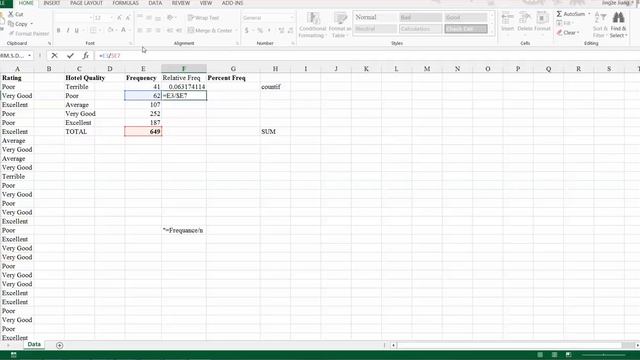The height and width of the screenshot is (360, 640).
Task: Toggle Italic formatting
Action: tap(67, 31)
